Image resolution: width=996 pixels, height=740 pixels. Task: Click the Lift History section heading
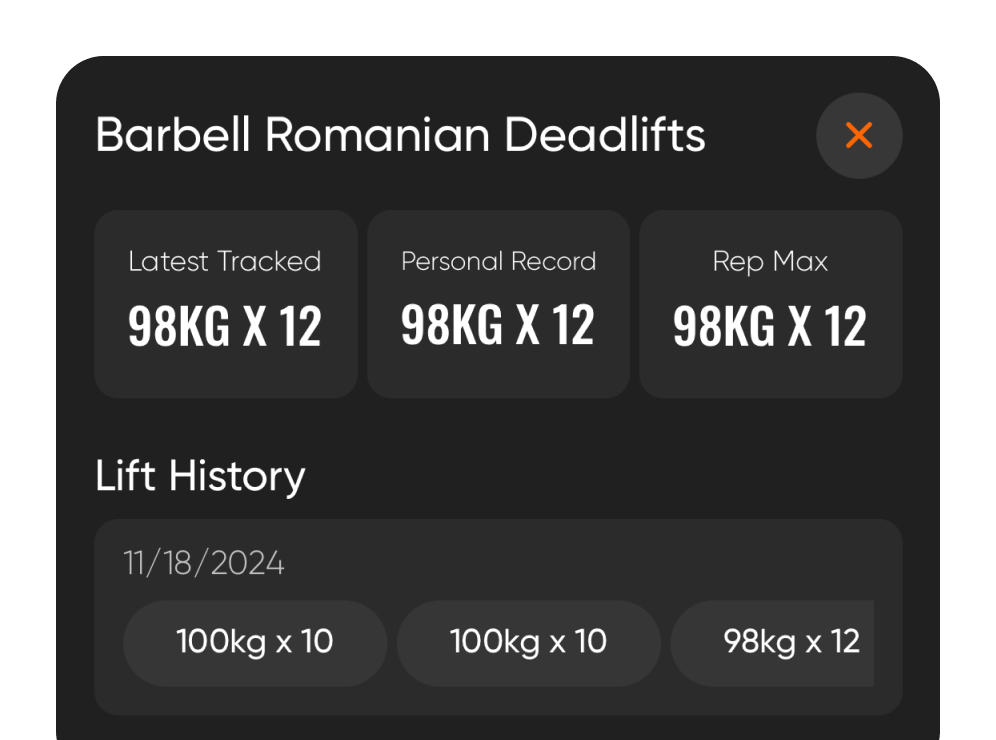200,476
